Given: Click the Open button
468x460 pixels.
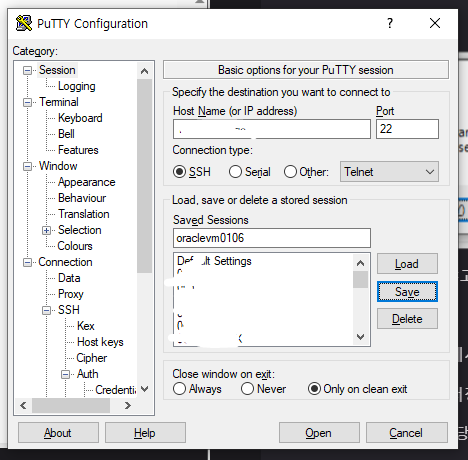Looking at the screenshot, I should click(319, 433).
